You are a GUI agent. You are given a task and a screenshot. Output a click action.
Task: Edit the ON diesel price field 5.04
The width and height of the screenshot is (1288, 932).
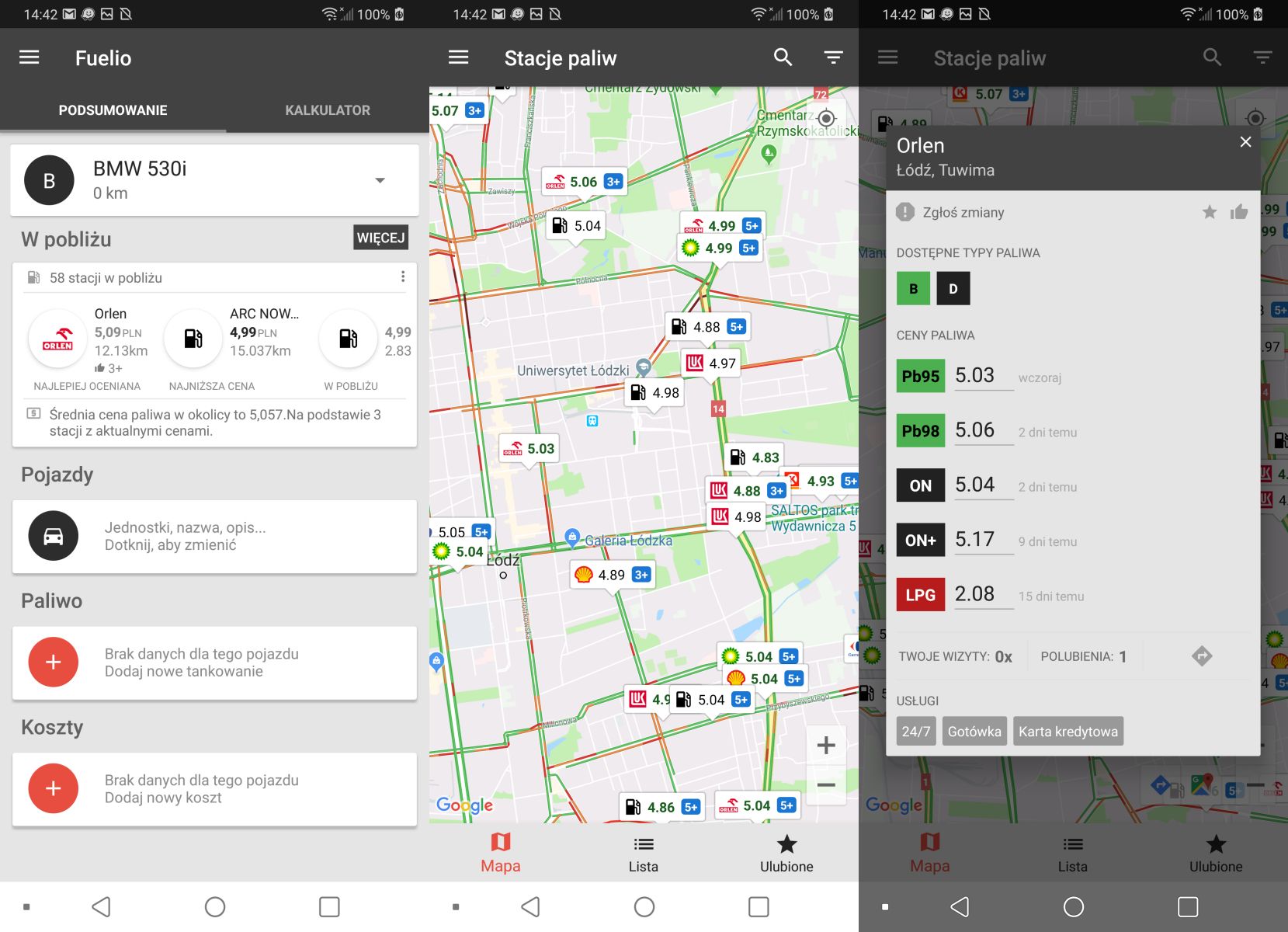point(984,485)
